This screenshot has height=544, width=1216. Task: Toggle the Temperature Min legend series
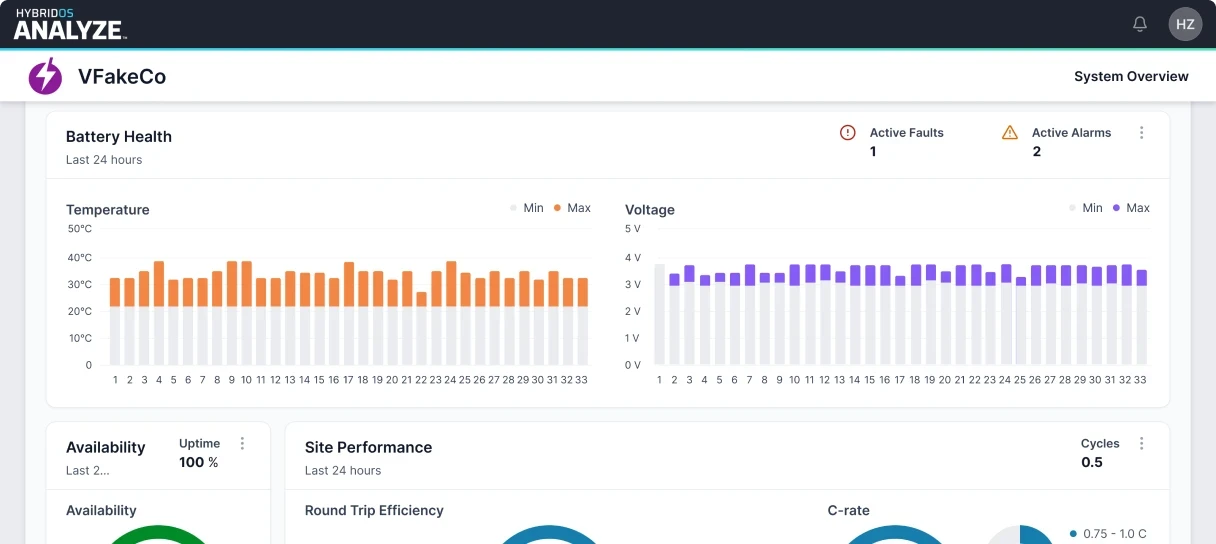pos(526,208)
